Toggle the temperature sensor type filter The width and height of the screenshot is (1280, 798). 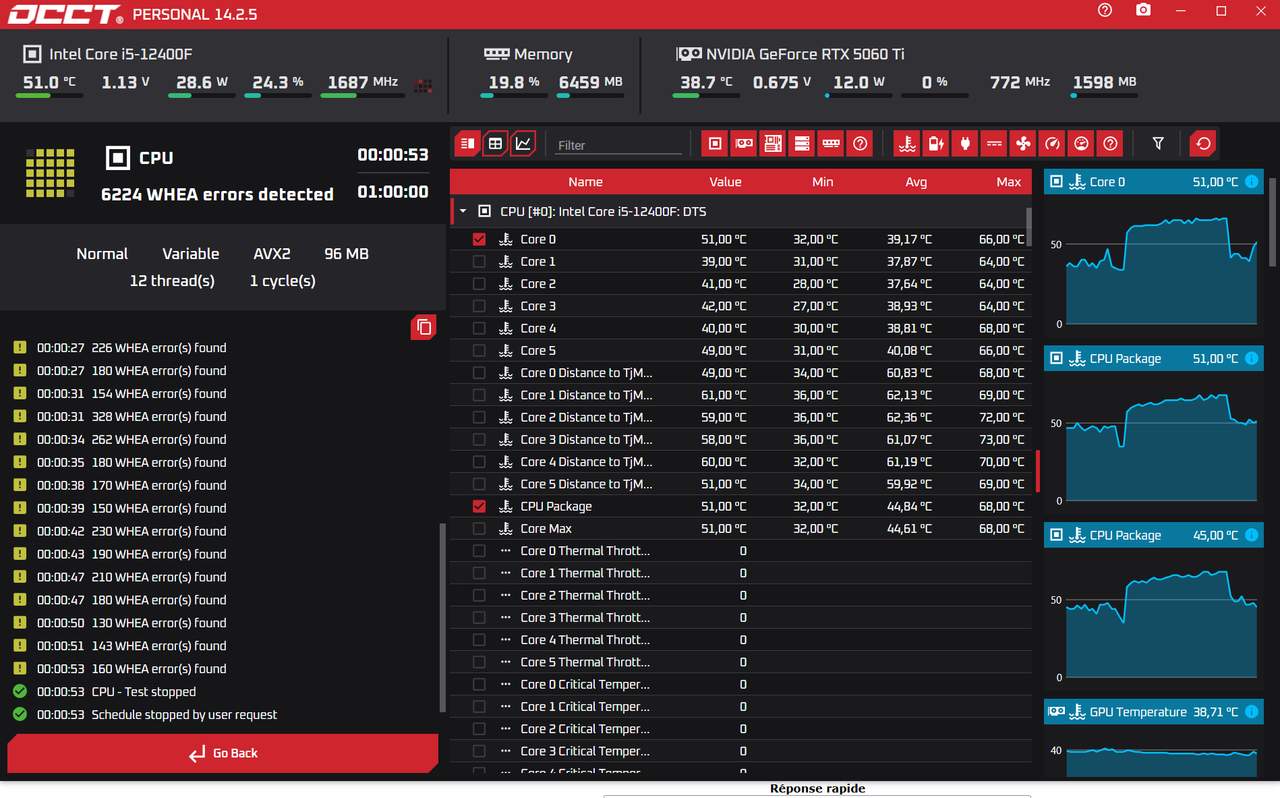point(906,144)
